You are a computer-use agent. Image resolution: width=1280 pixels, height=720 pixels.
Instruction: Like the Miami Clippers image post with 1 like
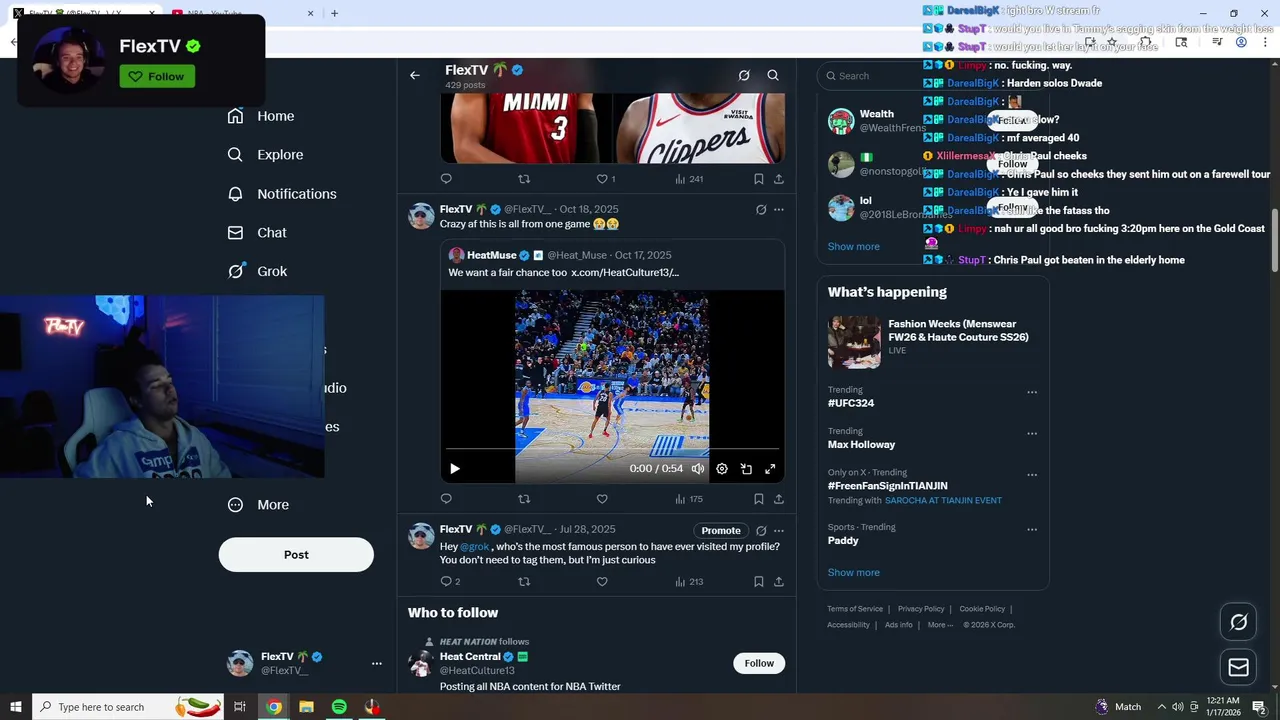pyautogui.click(x=606, y=179)
